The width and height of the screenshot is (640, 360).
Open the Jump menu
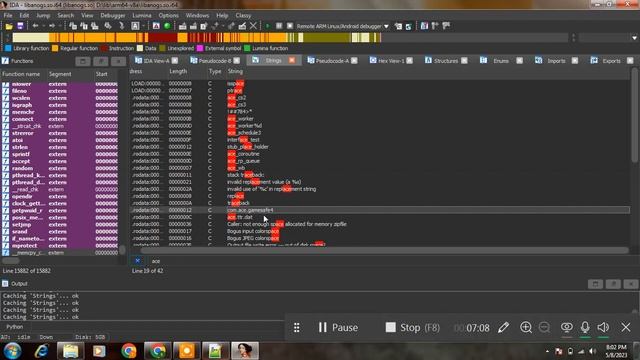coord(43,16)
